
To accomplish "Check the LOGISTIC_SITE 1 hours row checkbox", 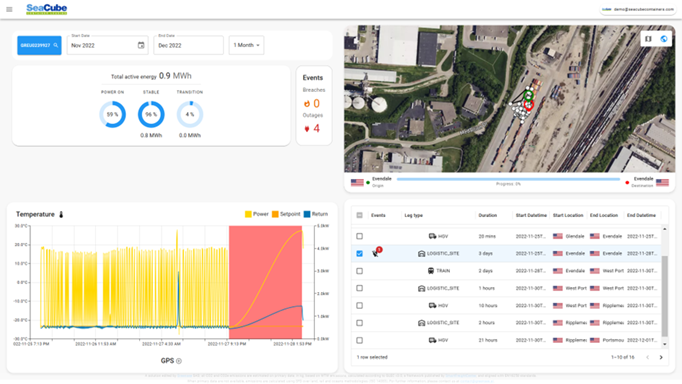I will tap(359, 288).
